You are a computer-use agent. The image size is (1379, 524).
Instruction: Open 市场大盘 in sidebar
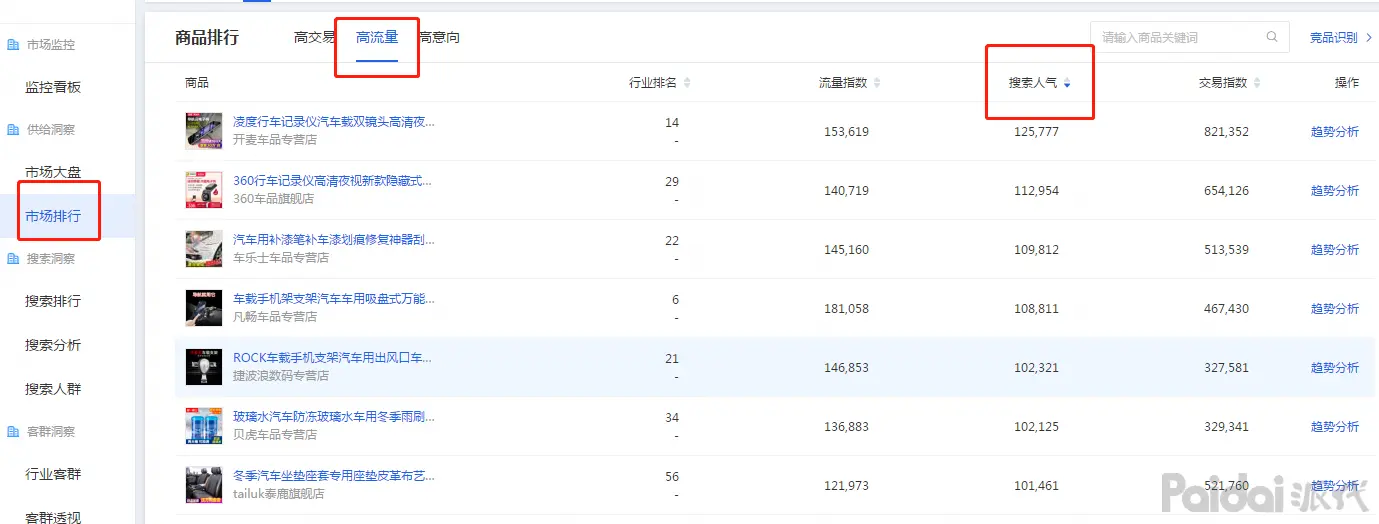(x=53, y=173)
